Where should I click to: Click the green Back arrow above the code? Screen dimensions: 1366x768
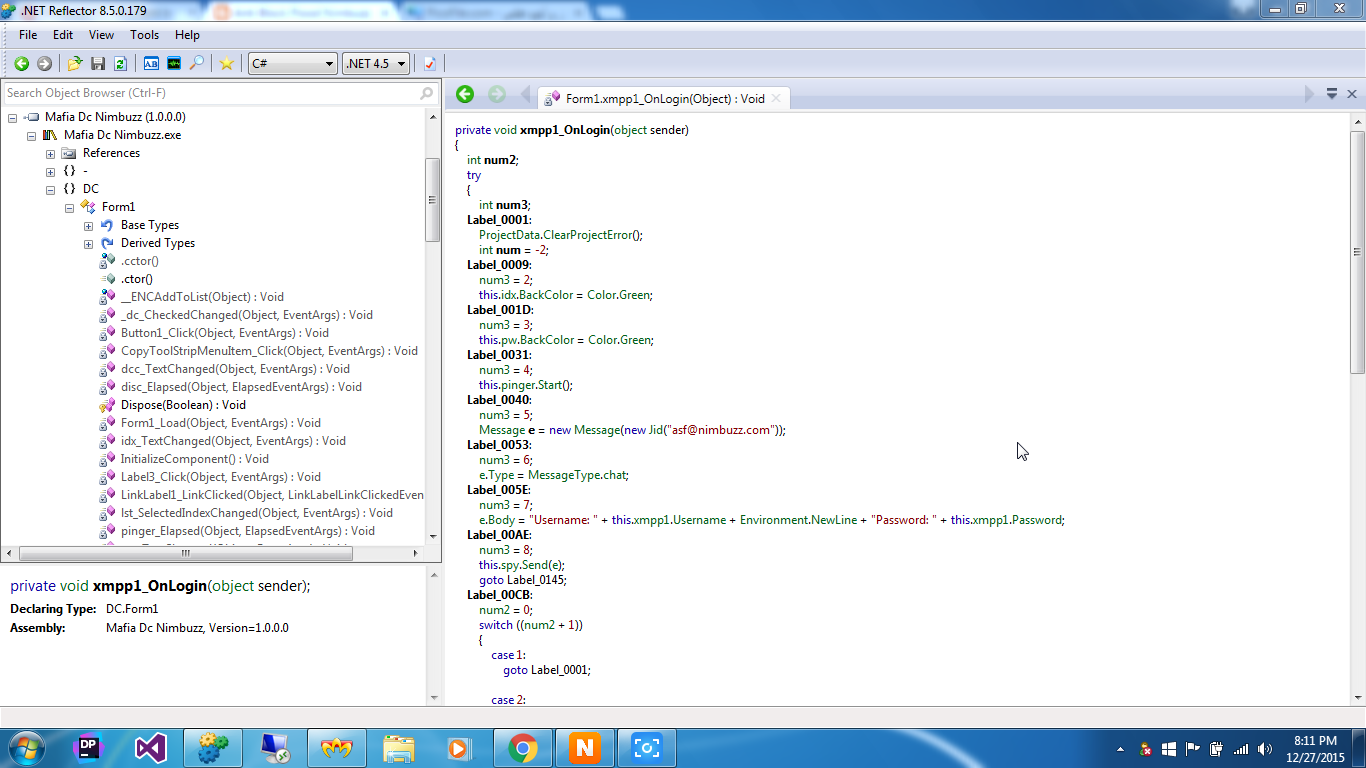[x=465, y=94]
